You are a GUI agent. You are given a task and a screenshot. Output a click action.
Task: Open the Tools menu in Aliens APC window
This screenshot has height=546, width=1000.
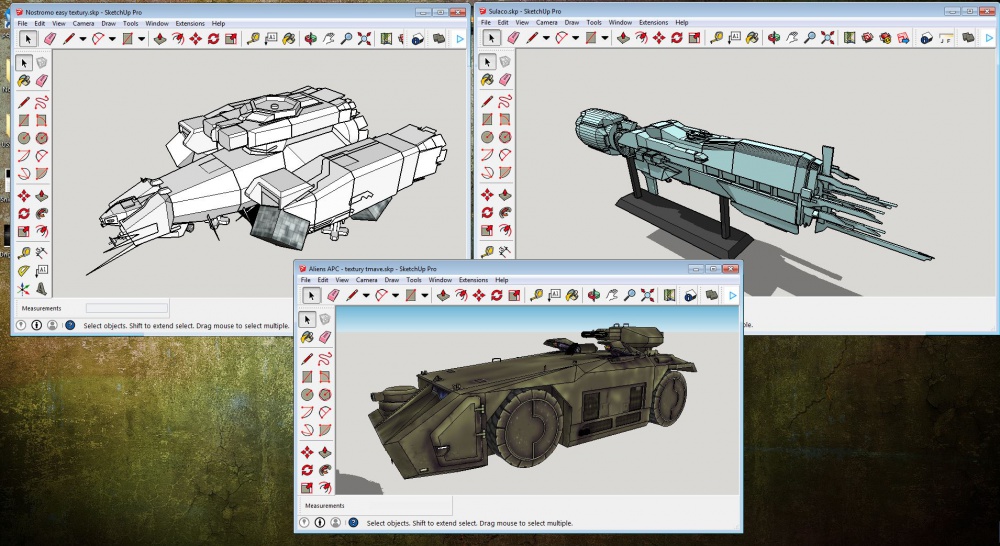[x=414, y=280]
